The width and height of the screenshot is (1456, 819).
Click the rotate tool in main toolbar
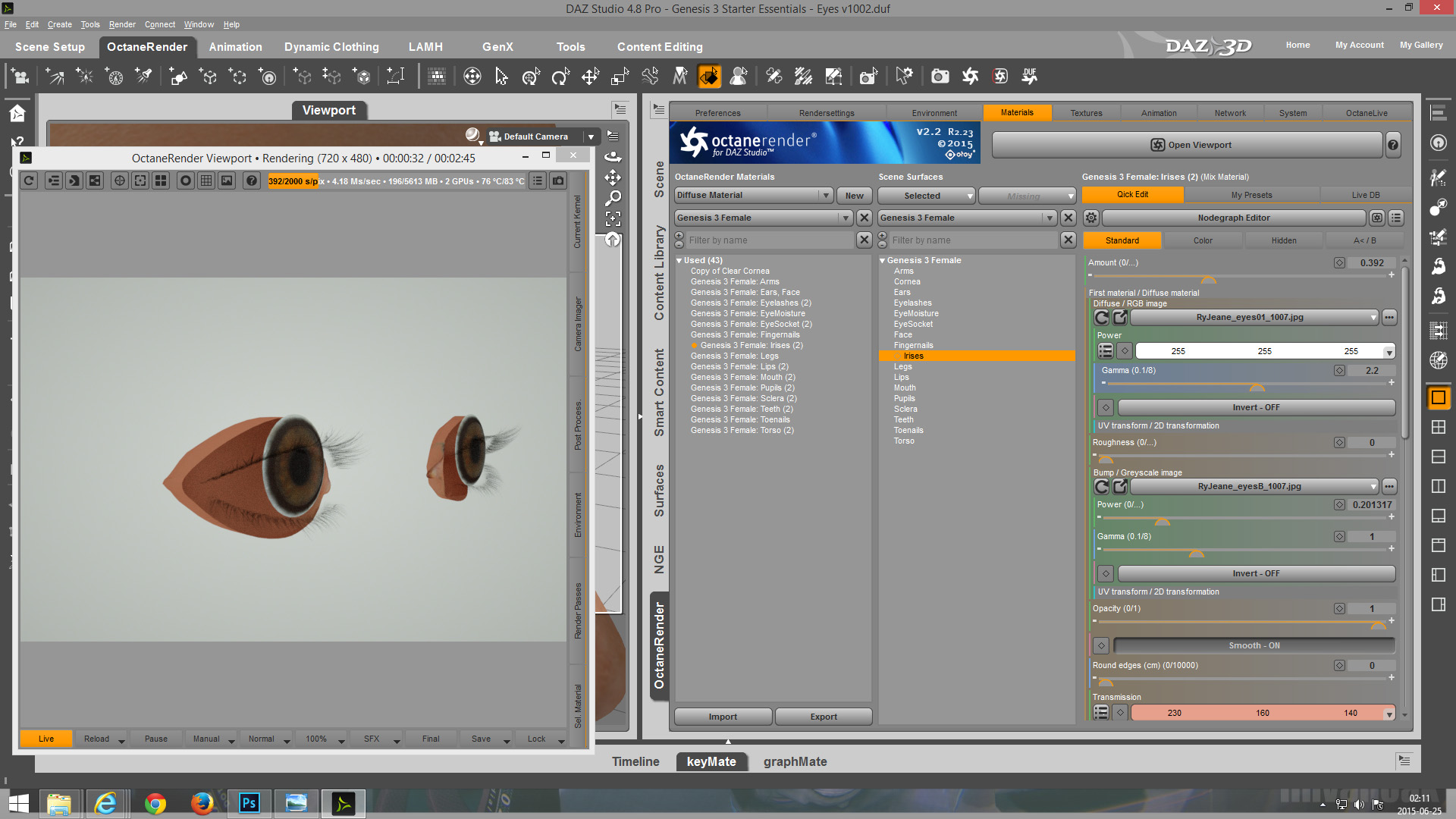click(560, 77)
